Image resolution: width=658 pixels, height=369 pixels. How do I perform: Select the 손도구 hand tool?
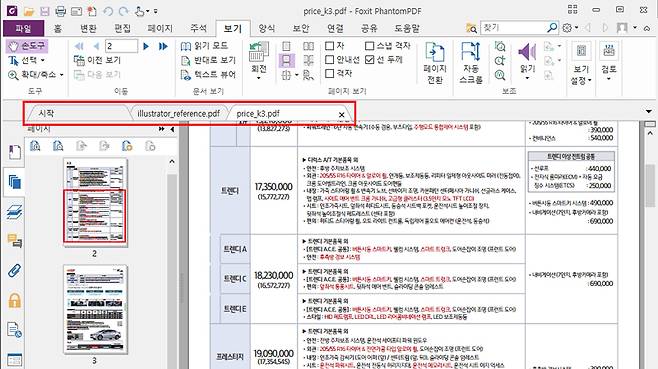point(27,46)
